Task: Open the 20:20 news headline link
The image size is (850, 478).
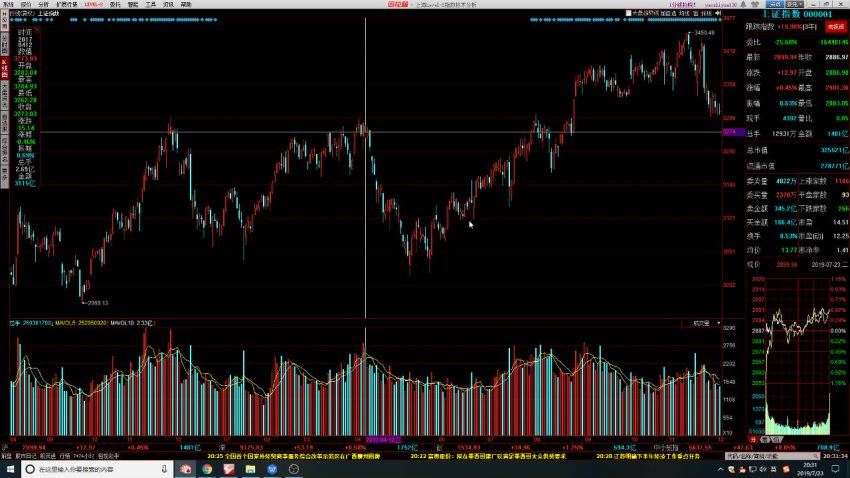Action: (648, 456)
